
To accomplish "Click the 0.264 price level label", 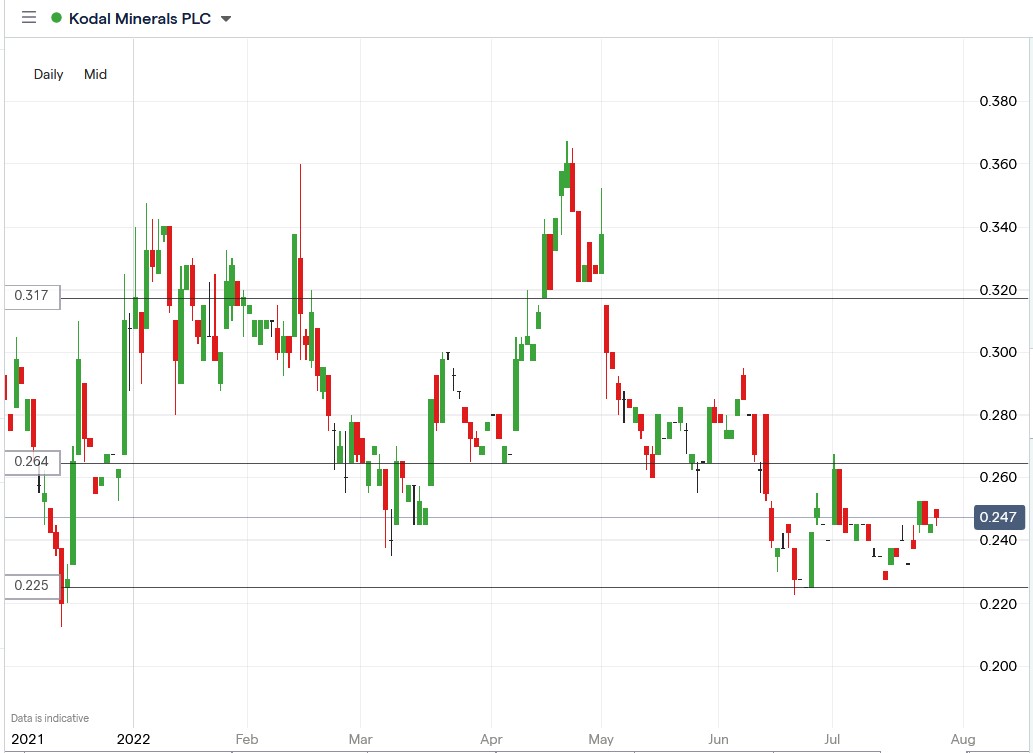I will (30, 462).
